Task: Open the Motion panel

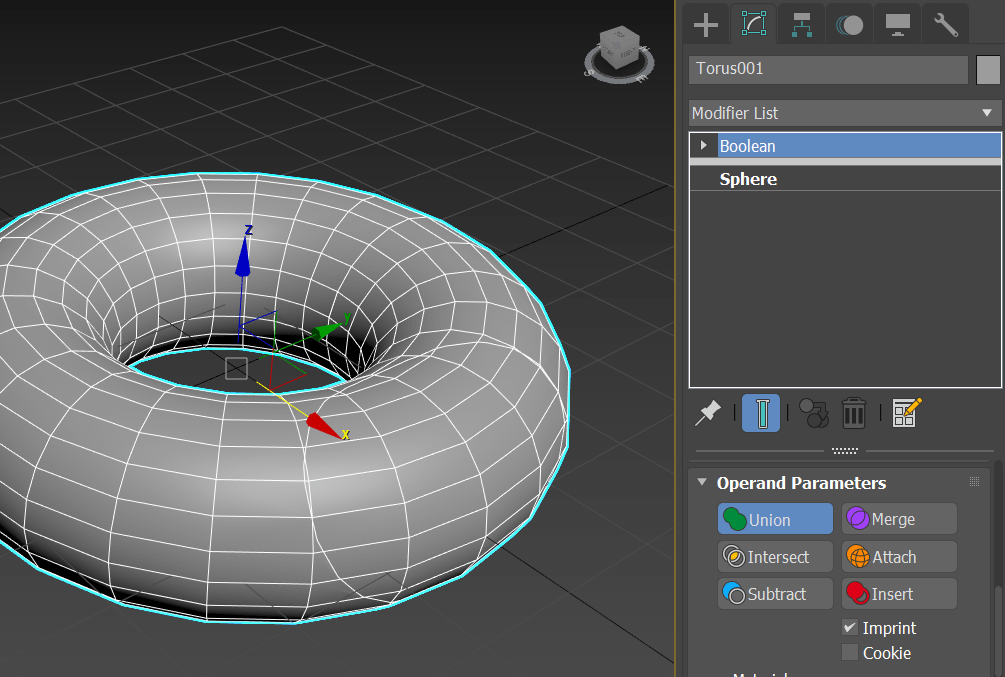Action: click(x=849, y=24)
